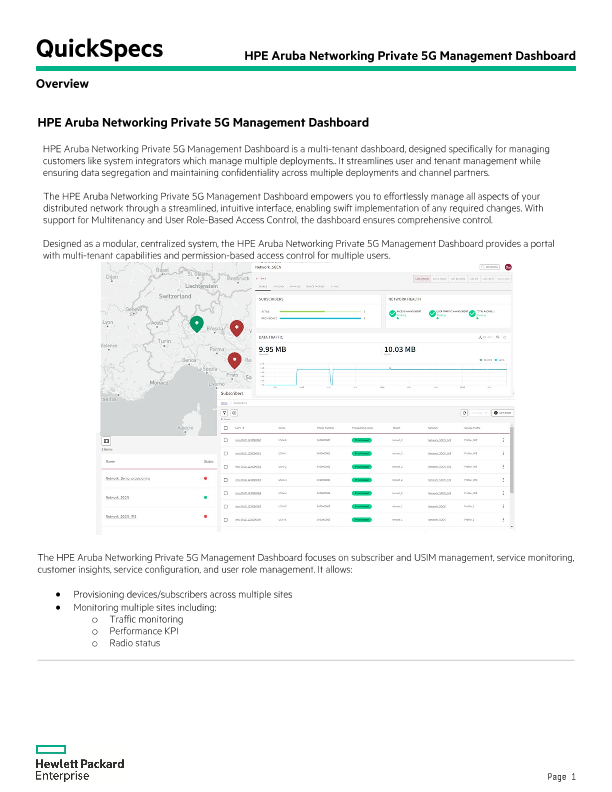Screen dimensions: 612x792
Task: Tick the select-all checkbox in the table header
Action: click(x=226, y=428)
